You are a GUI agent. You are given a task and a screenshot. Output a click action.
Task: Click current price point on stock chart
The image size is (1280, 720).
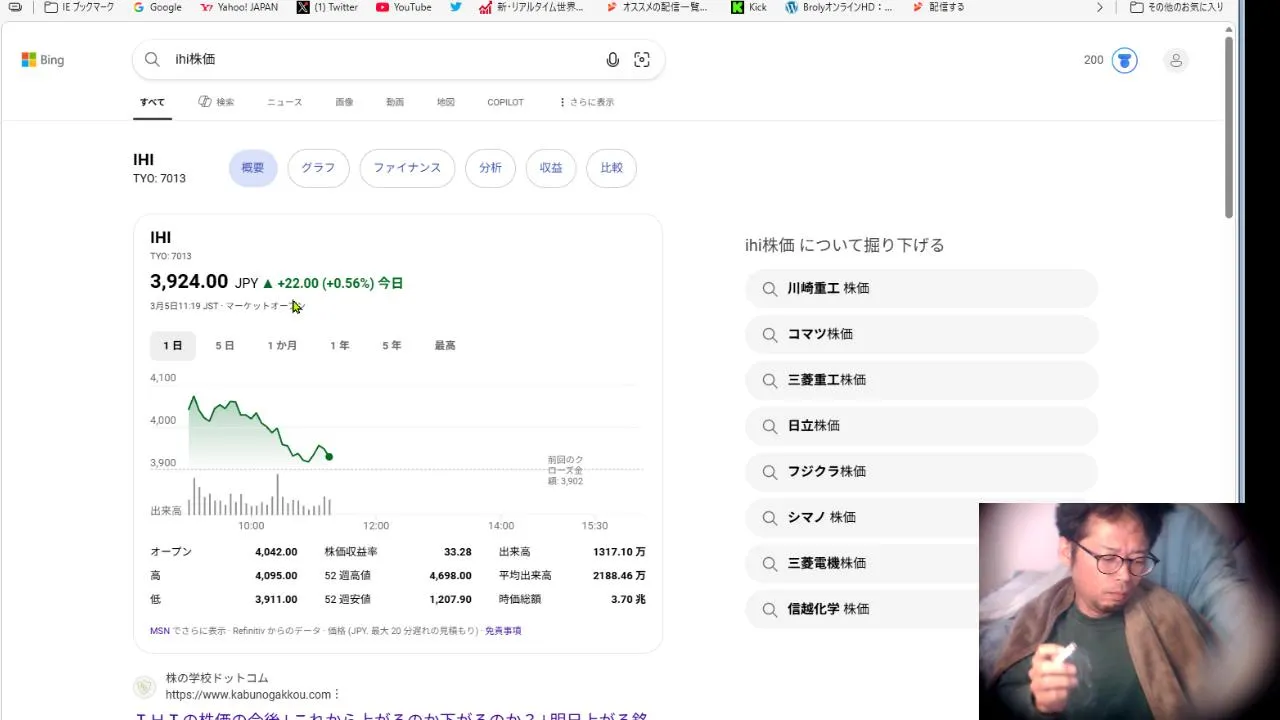(x=329, y=457)
